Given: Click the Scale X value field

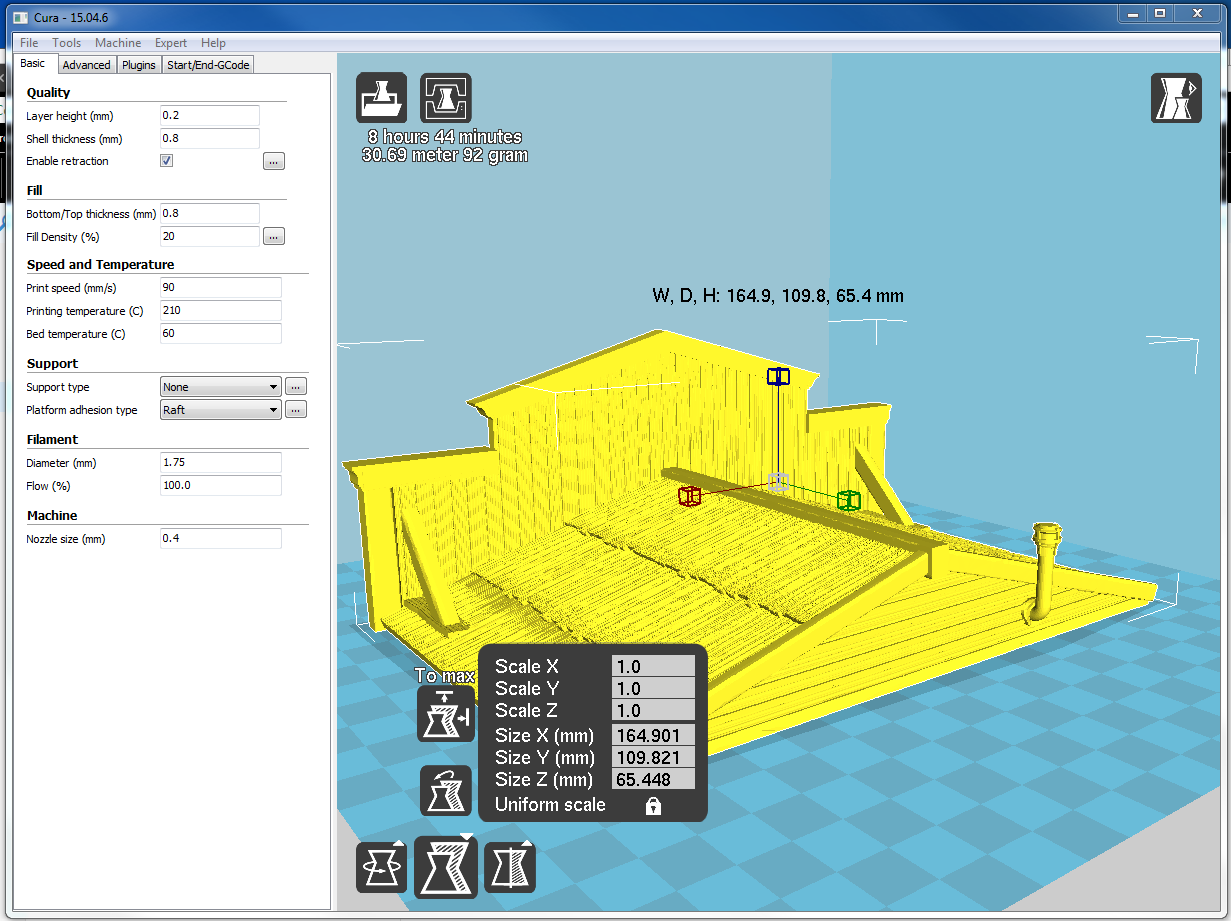Looking at the screenshot, I should coord(653,667).
